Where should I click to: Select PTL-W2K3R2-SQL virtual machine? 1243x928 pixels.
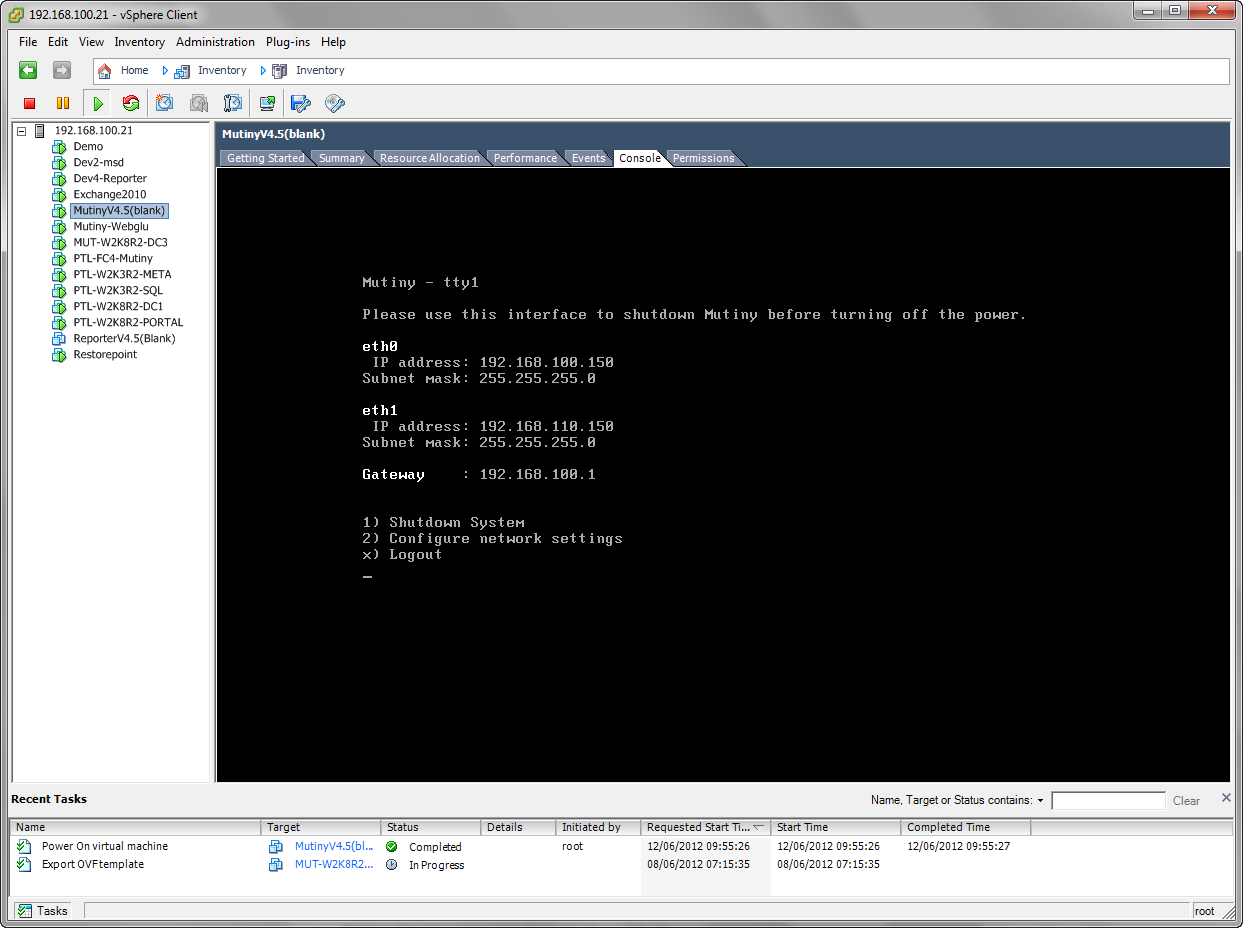tap(118, 291)
